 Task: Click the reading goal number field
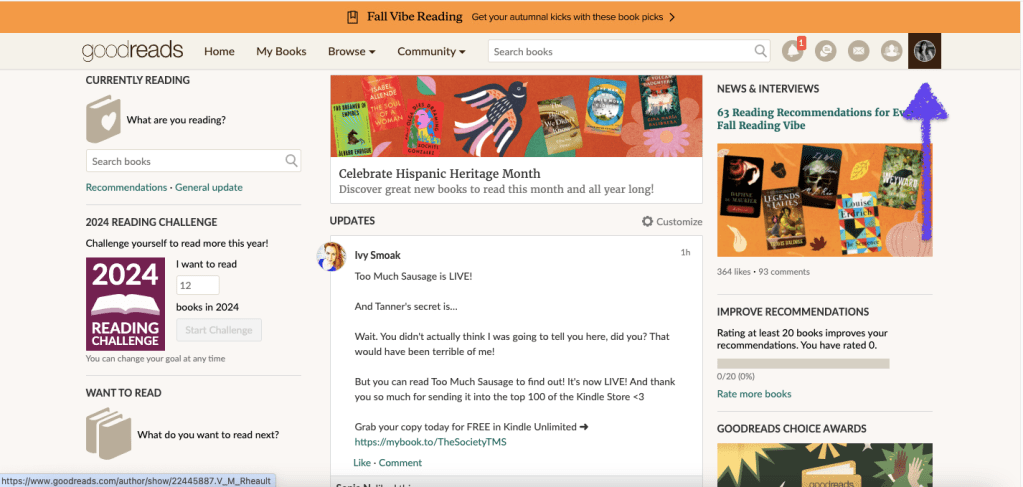coord(197,285)
